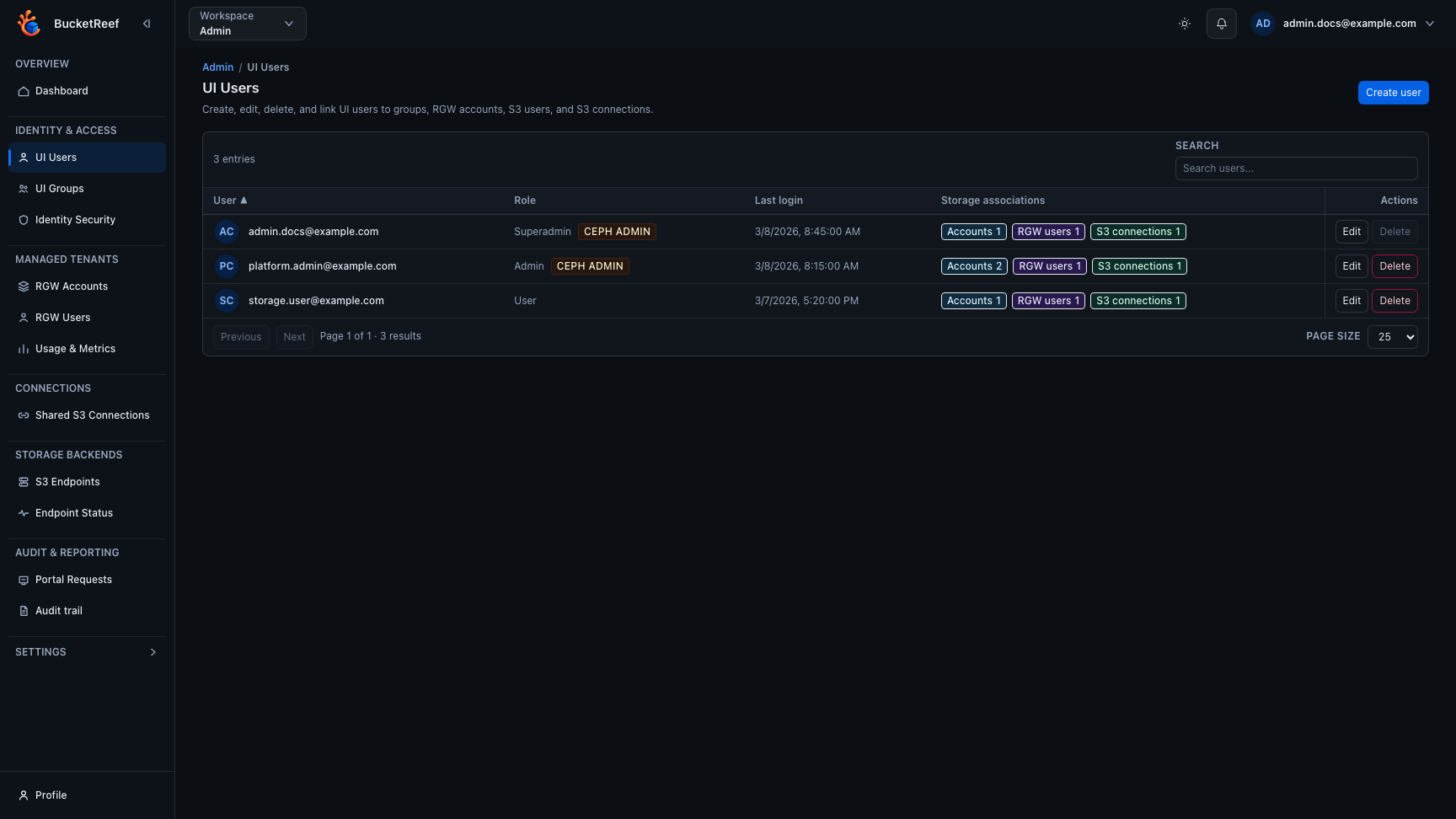Click the PC avatar for platform.admin

[227, 266]
